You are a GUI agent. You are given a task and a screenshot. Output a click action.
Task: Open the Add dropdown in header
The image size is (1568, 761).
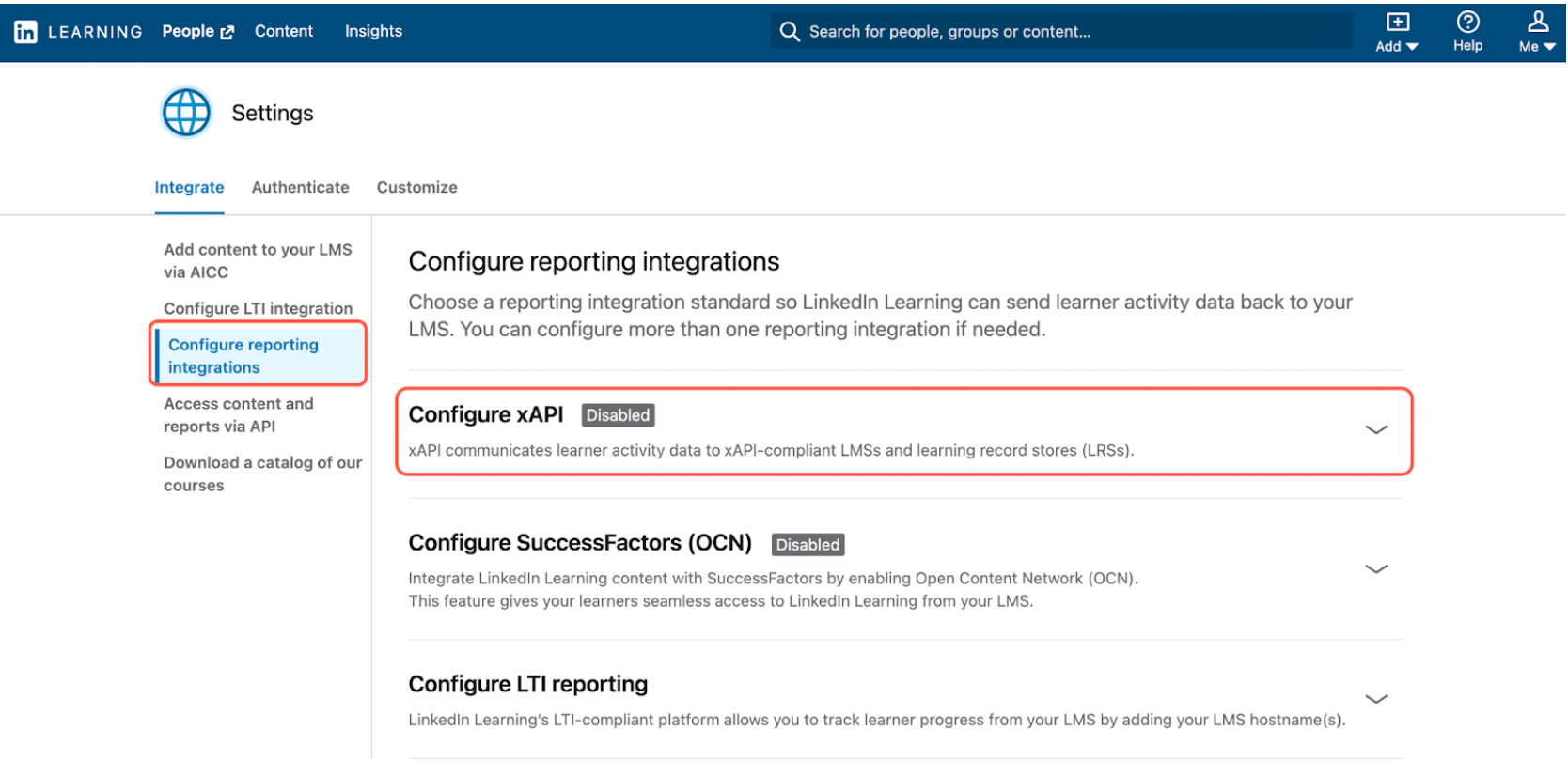coord(1397,33)
